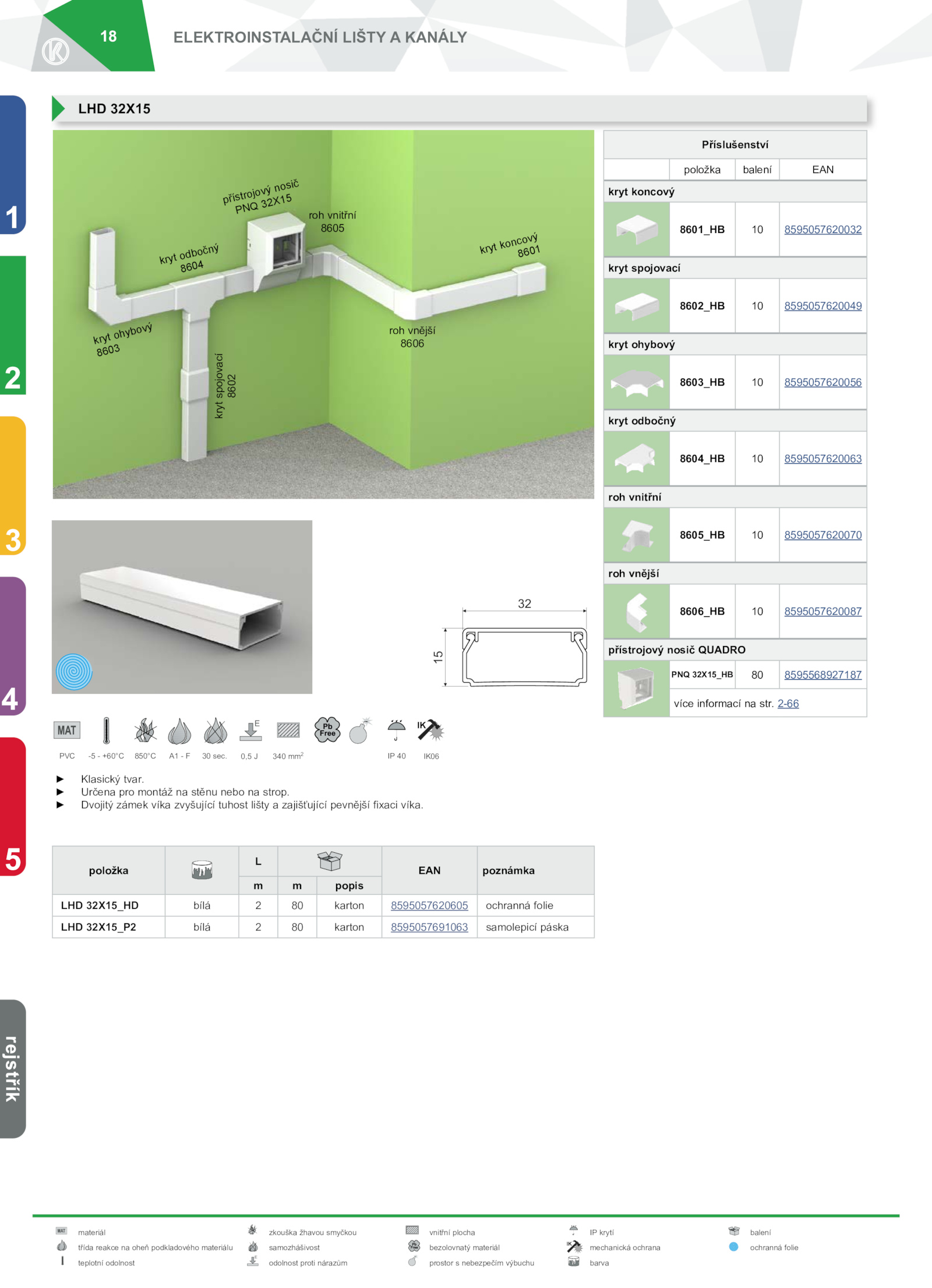This screenshot has height=1288, width=932.
Task: Click the green wall installation illustration
Action: [x=323, y=314]
